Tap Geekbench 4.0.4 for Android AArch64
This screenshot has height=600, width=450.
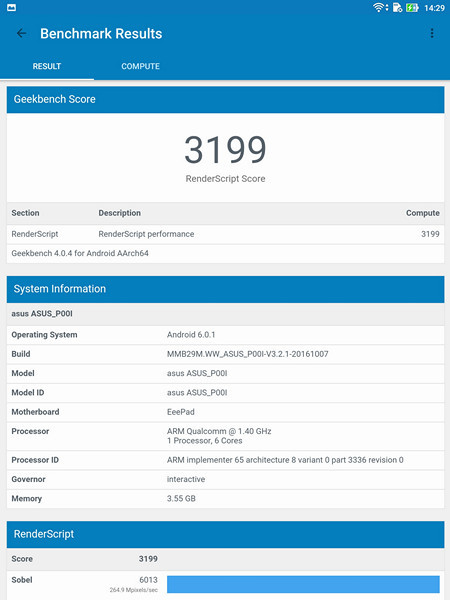80,253
